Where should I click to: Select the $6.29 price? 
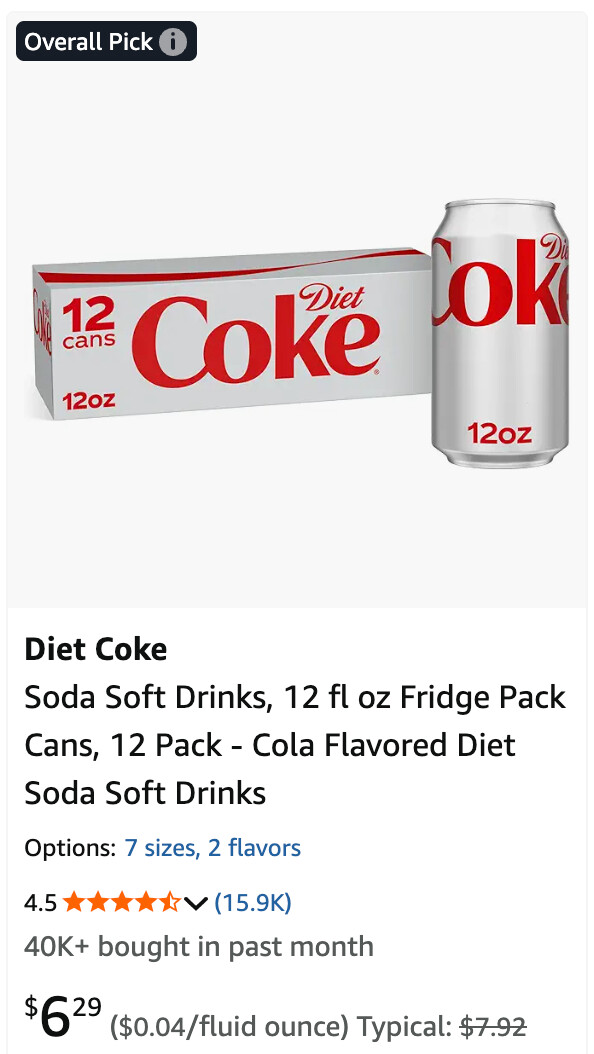click(63, 1016)
